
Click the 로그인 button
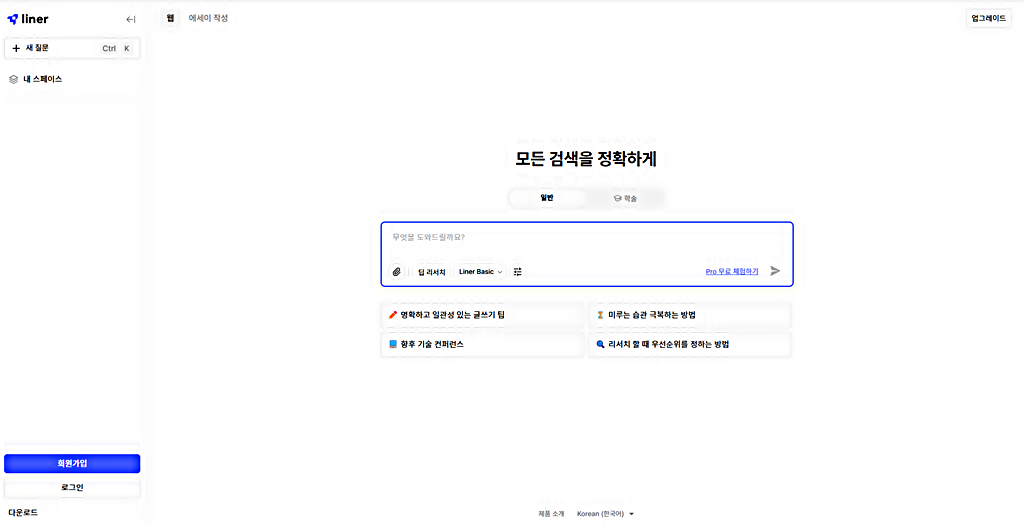[x=72, y=488]
